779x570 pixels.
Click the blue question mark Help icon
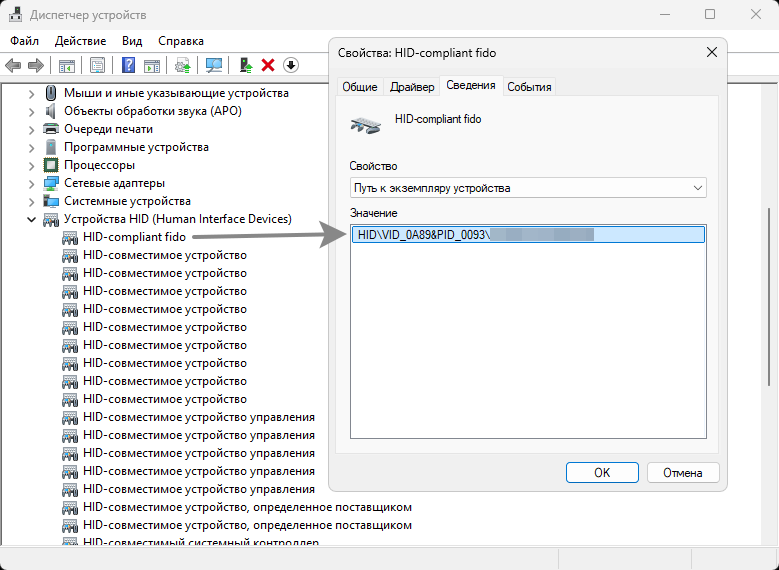(128, 65)
